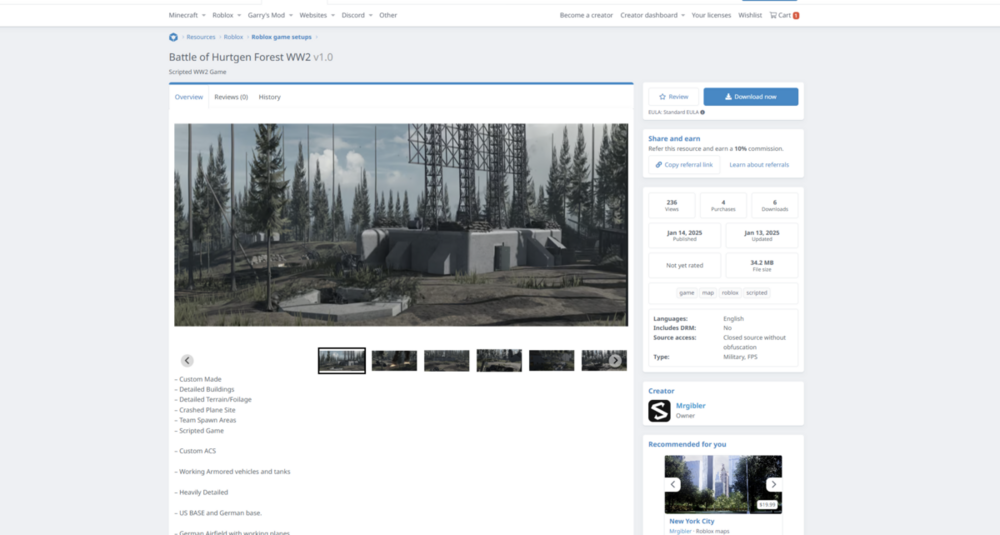Go to Roblox game setups breadcrumb
The image size is (1000, 535).
coord(281,37)
